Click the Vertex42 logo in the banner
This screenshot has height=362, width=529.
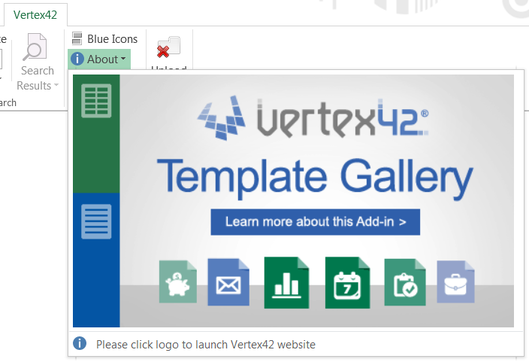tap(313, 118)
